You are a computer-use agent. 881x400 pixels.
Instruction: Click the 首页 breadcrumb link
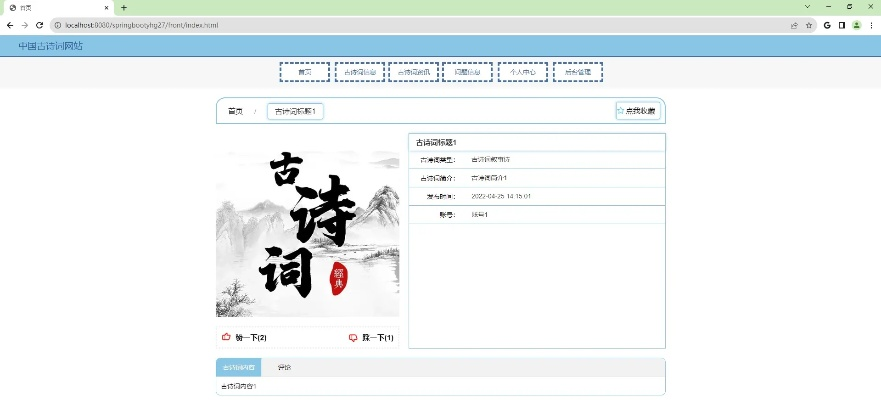[235, 111]
